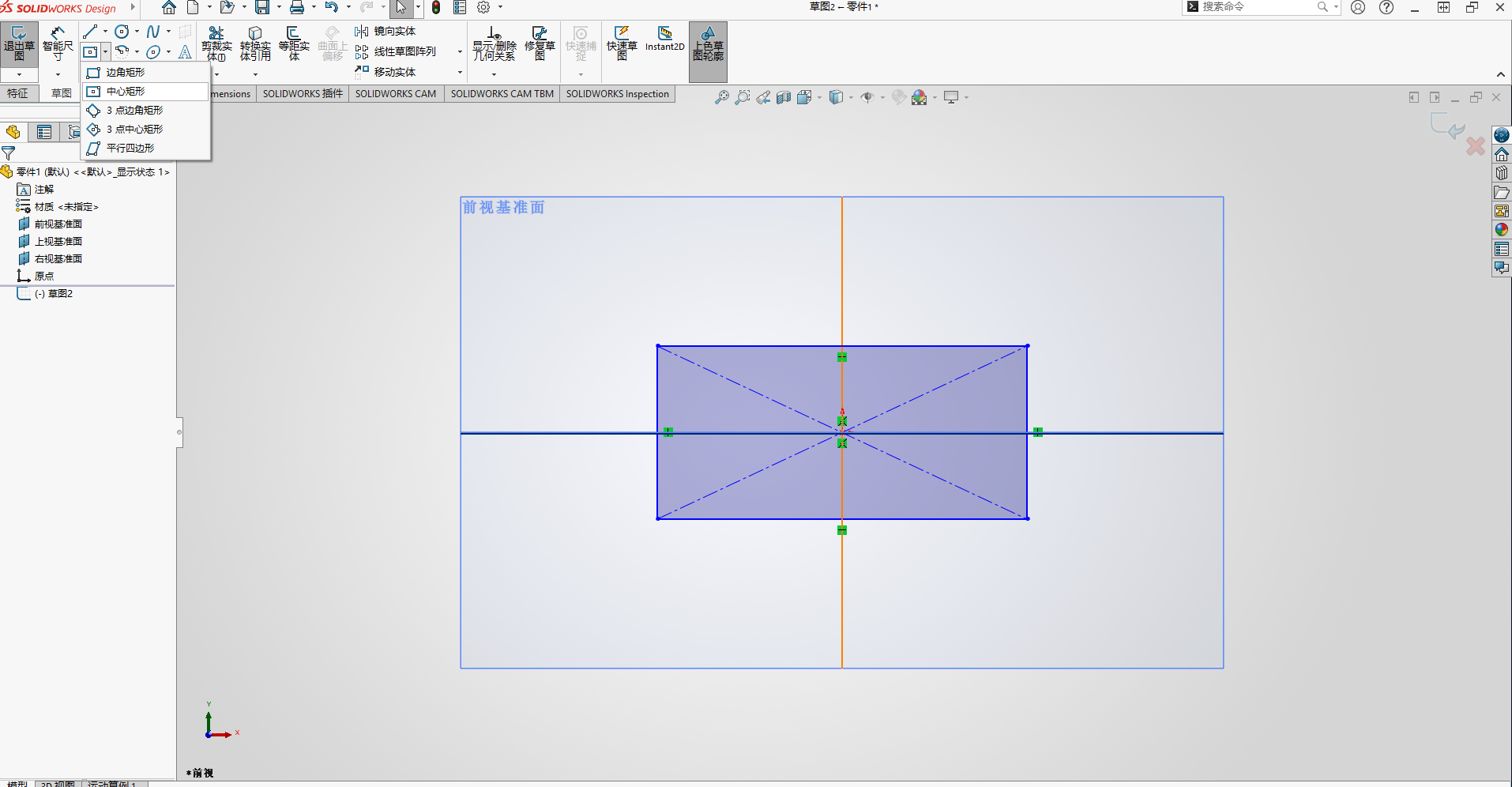Select the Circle sketch tool
This screenshot has width=1512, height=787.
coord(122,32)
